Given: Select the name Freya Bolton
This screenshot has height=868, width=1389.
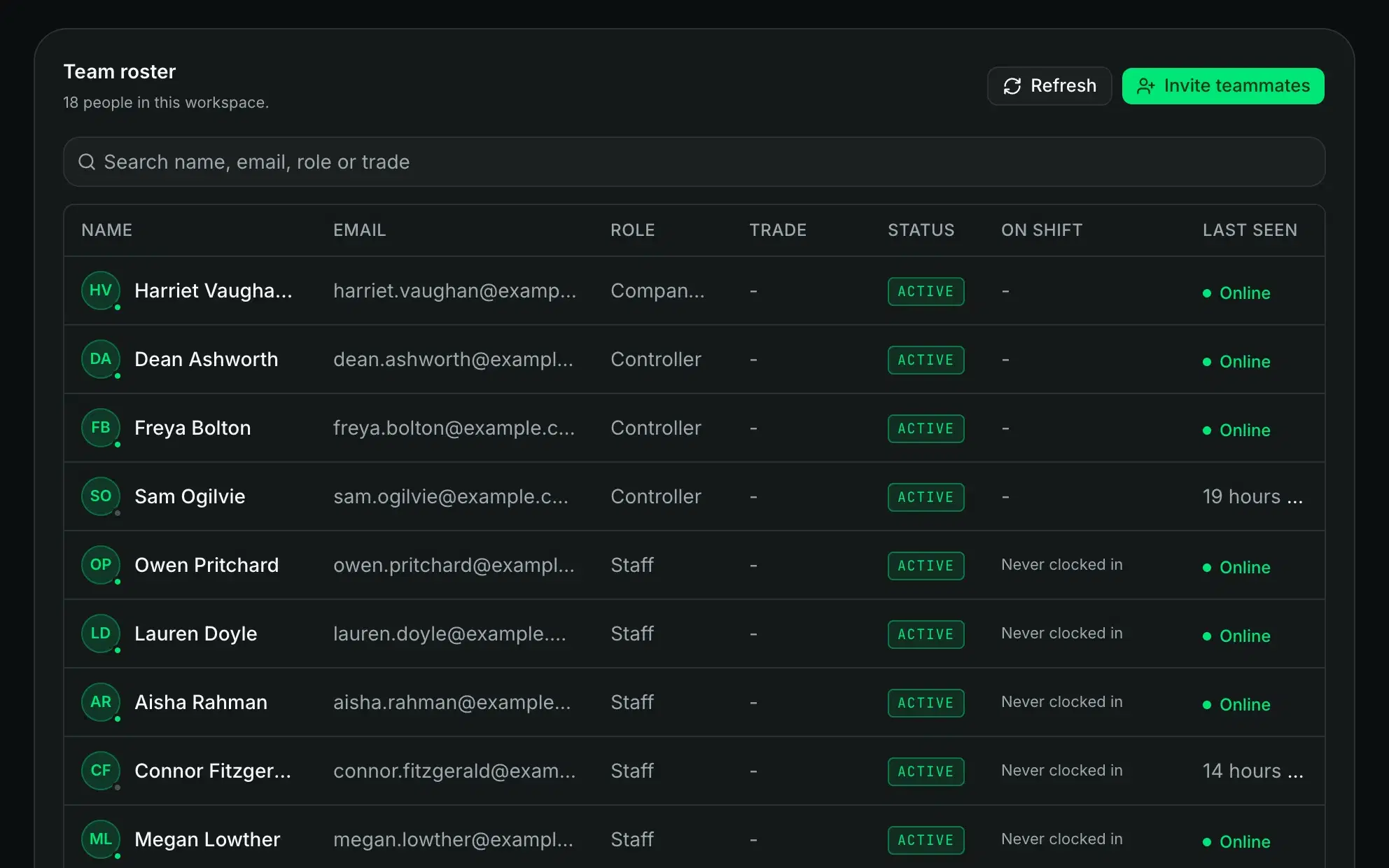Looking at the screenshot, I should coord(193,428).
